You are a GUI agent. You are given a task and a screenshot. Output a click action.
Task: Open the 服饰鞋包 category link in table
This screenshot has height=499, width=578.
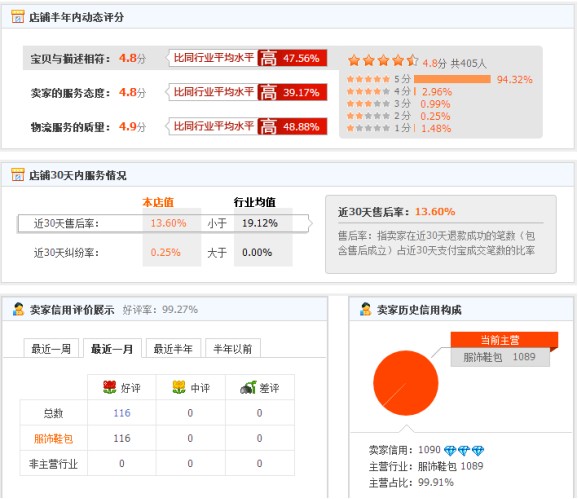click(x=53, y=439)
